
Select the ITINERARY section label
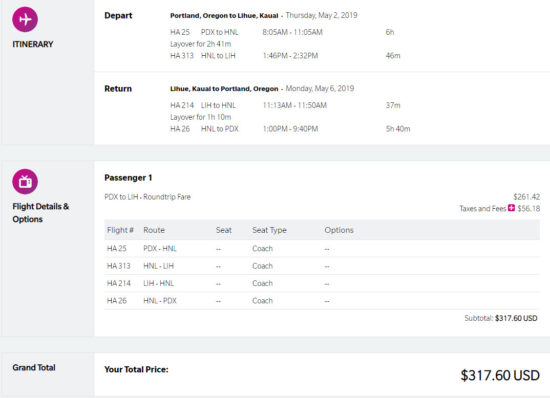[x=33, y=44]
